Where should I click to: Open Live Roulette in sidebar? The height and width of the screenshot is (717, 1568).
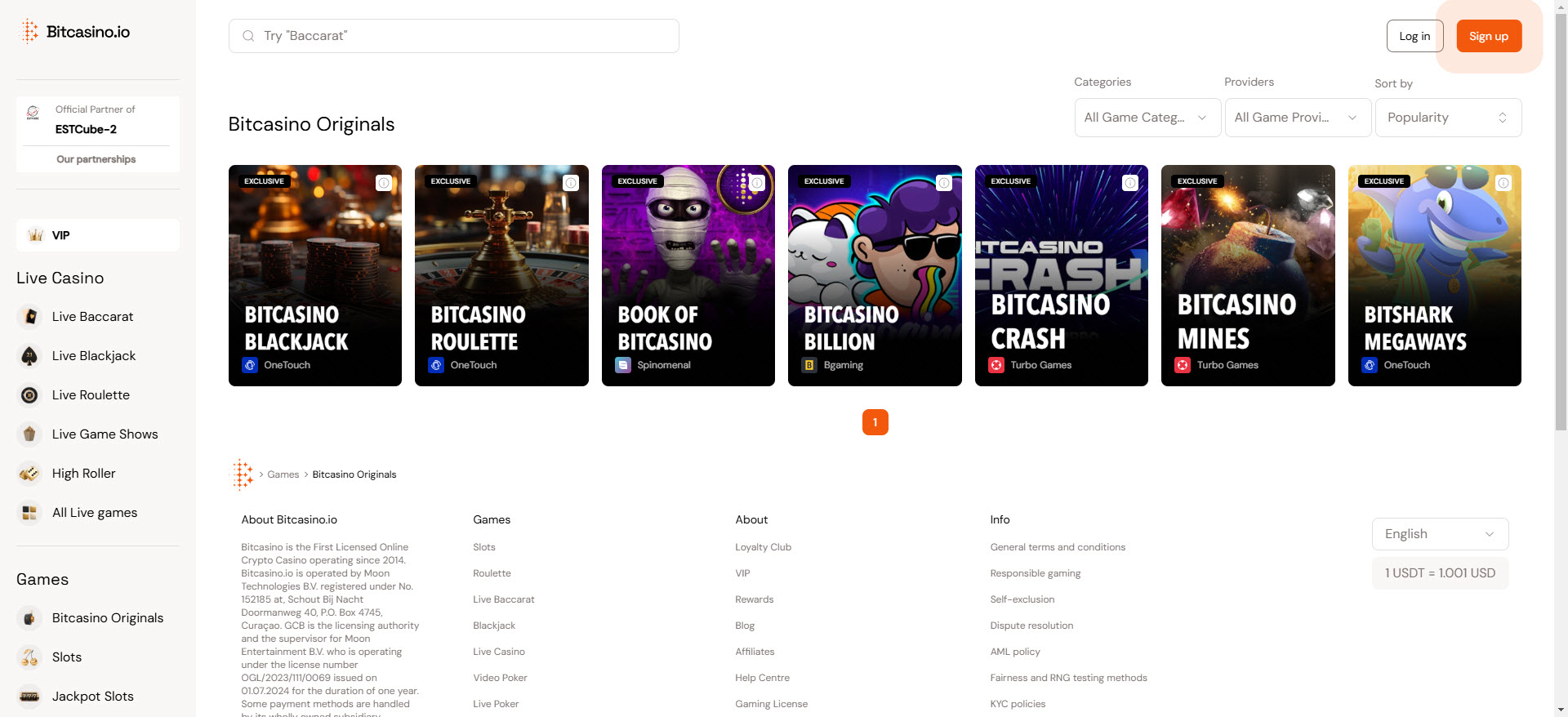tap(91, 395)
